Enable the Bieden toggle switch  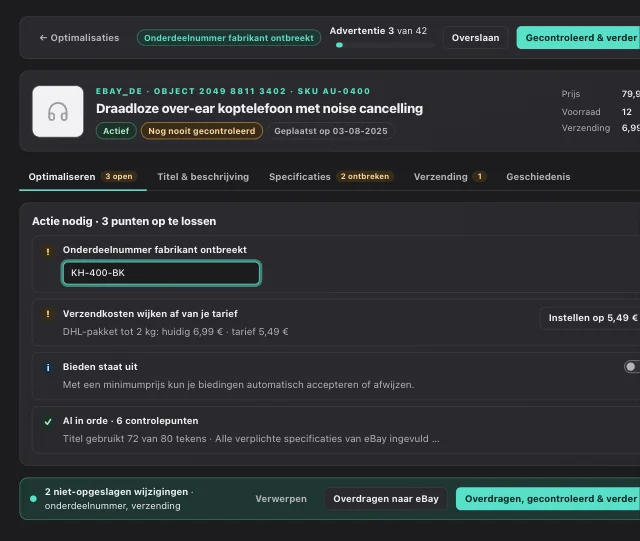(x=632, y=367)
